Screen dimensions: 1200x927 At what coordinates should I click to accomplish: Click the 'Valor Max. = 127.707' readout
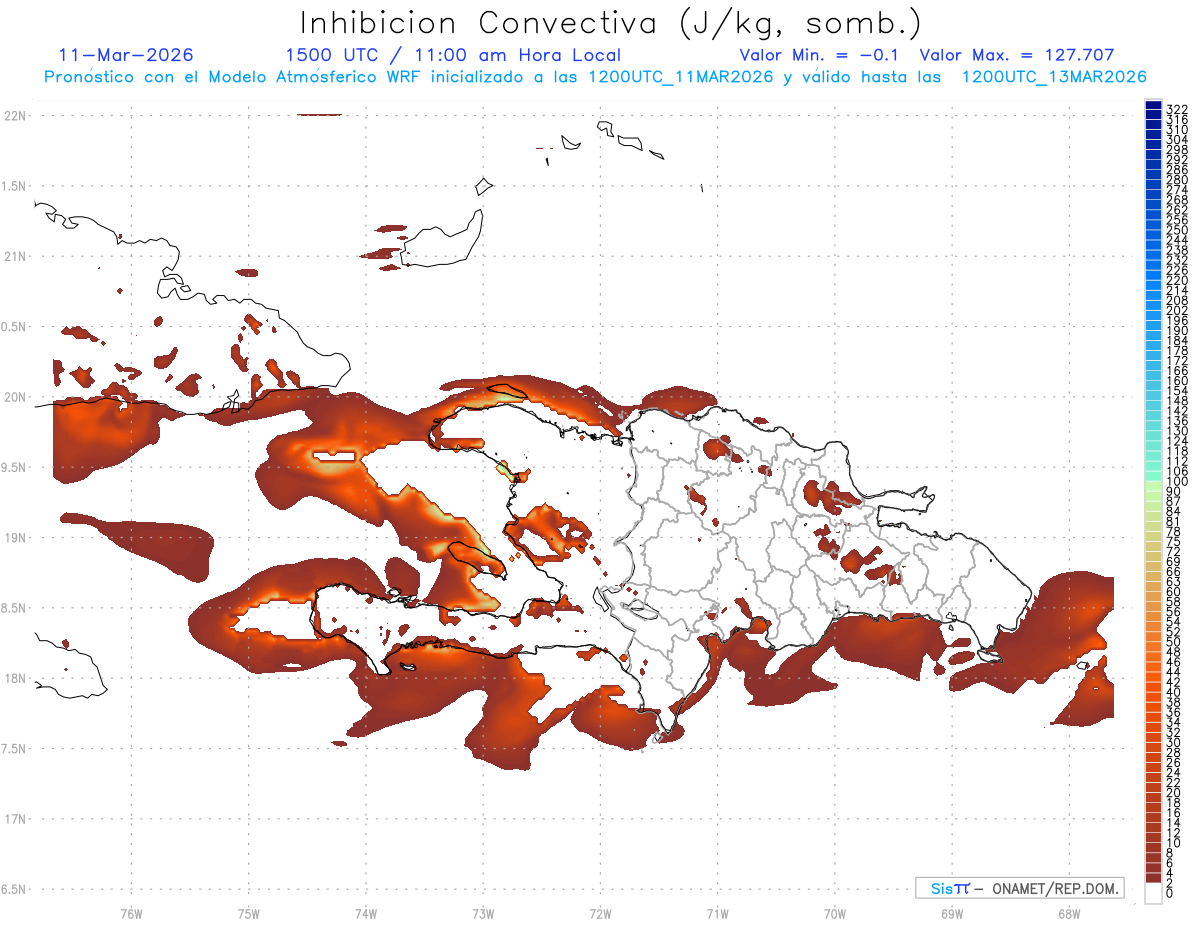tap(1017, 55)
